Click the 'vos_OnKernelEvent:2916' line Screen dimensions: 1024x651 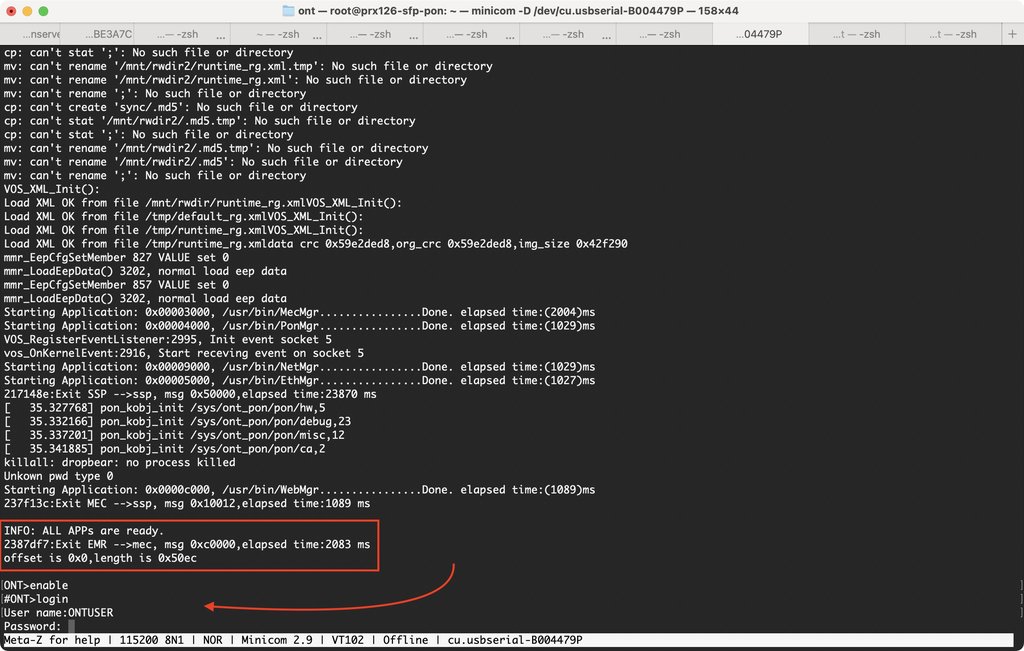[x=184, y=353]
